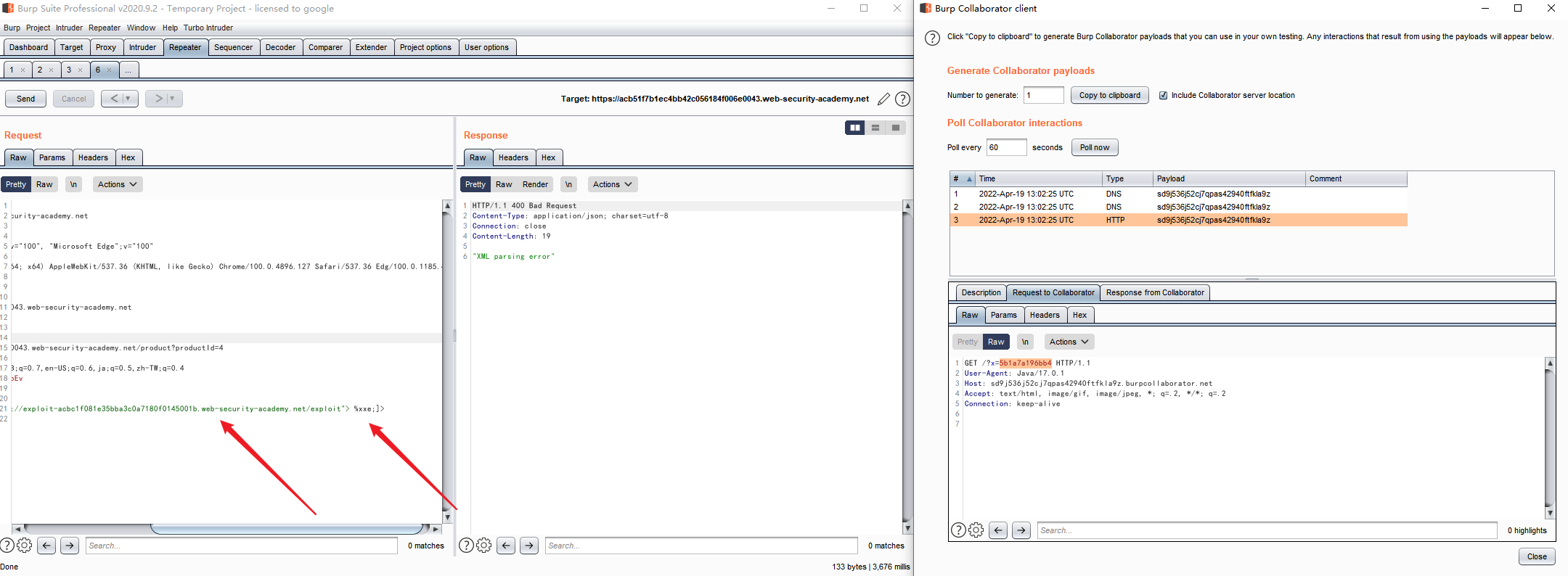Sort interactions by Payload column header

point(1228,178)
